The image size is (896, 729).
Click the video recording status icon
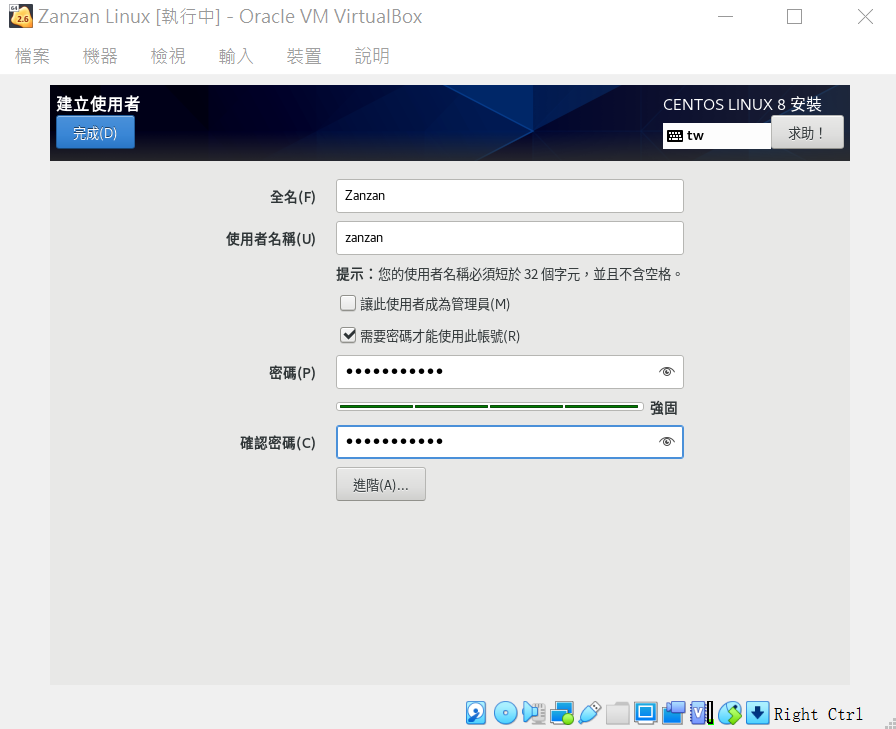coord(674,713)
